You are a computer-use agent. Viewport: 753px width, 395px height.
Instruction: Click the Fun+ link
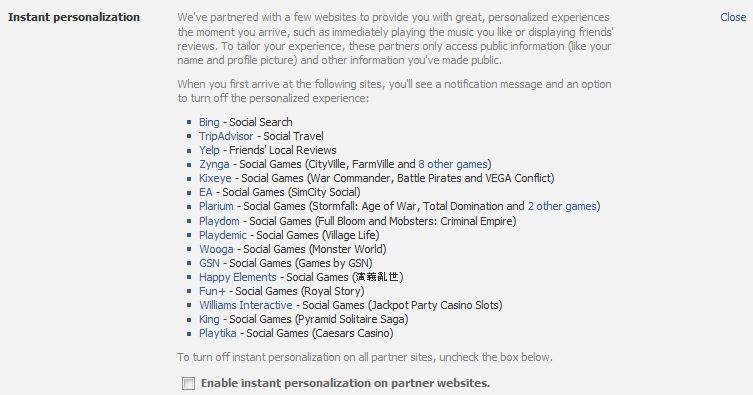212,291
